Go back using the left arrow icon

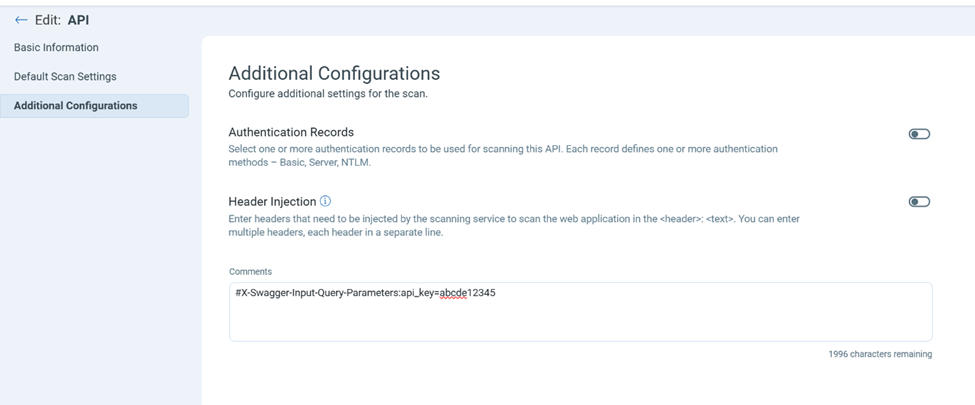click(x=21, y=20)
